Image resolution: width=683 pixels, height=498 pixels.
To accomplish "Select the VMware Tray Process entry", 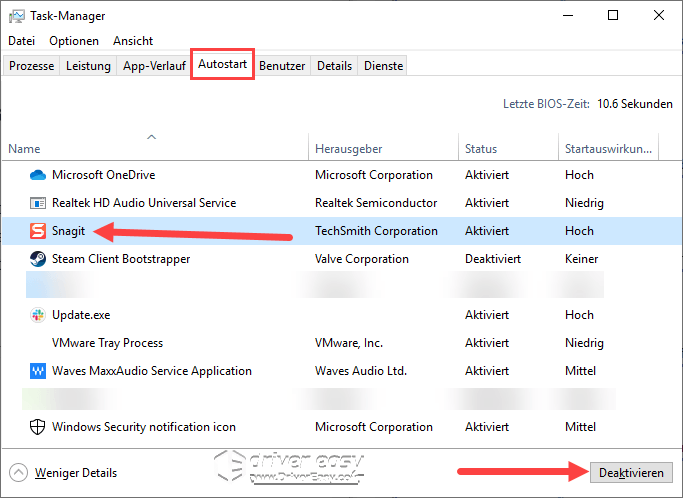I will pos(107,343).
